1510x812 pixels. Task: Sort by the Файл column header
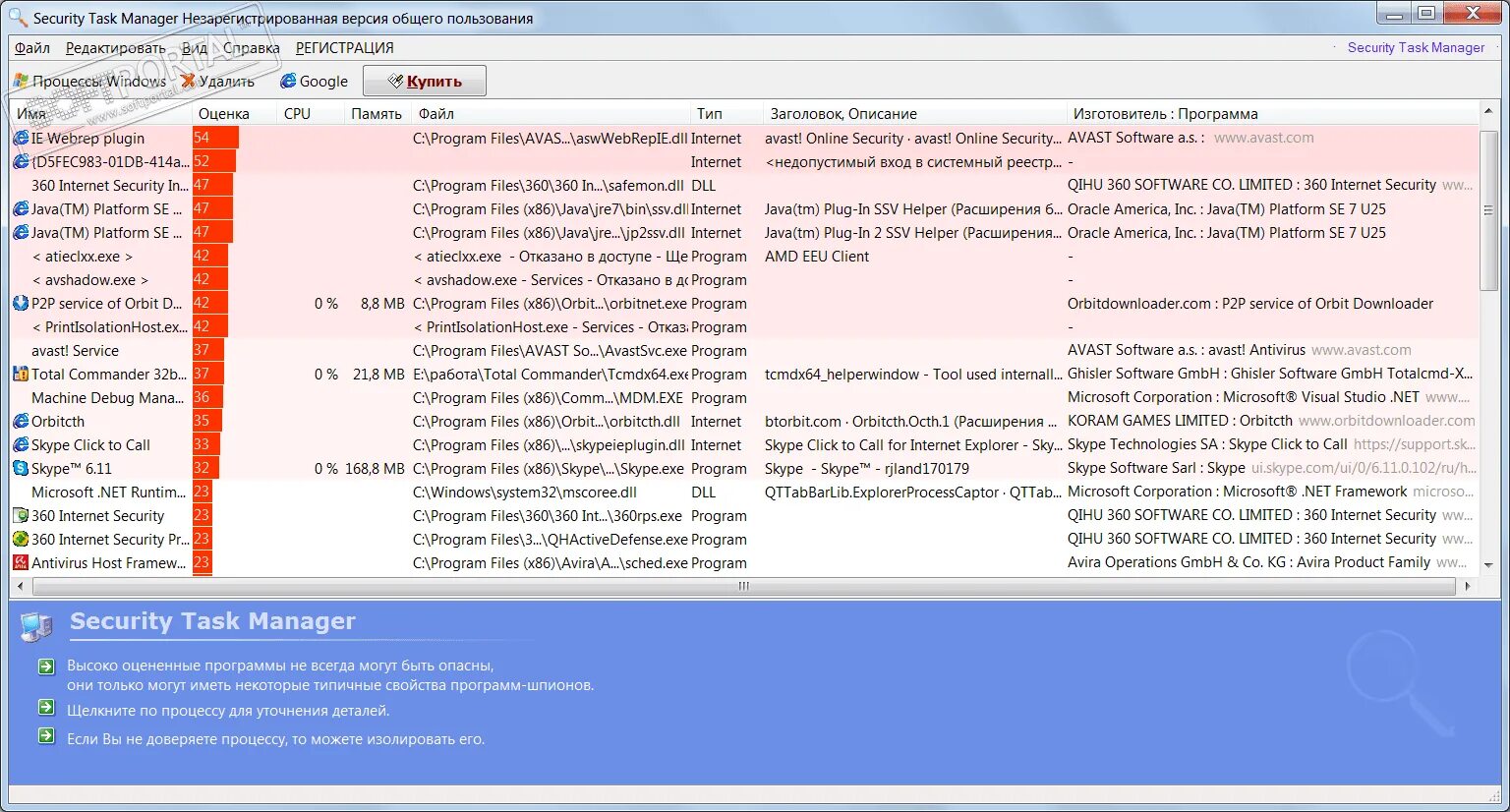(551, 114)
